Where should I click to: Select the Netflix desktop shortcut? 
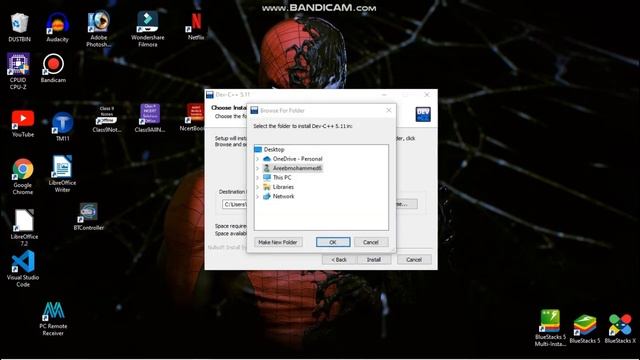coord(196,27)
